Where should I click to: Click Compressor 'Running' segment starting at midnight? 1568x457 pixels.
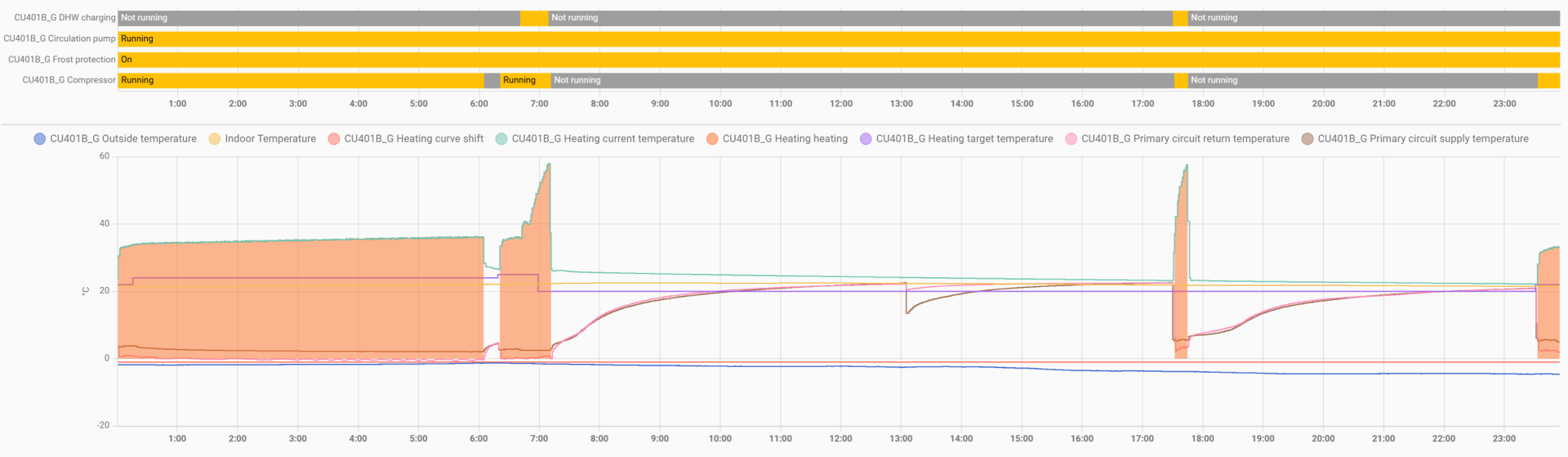(x=301, y=80)
